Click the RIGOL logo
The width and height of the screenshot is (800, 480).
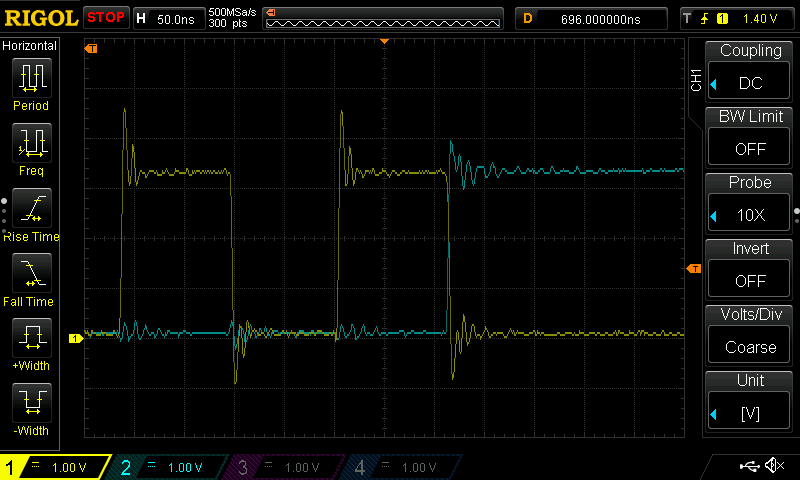pos(41,18)
